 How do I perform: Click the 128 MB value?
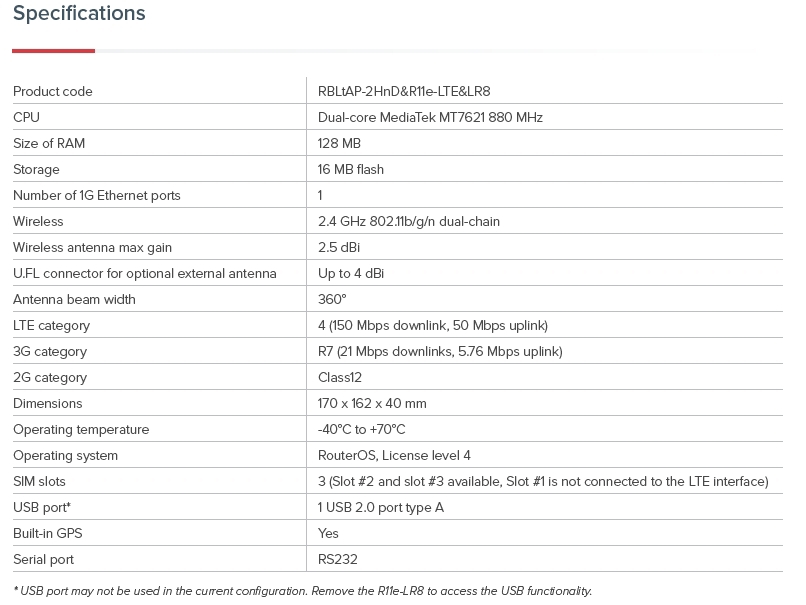tap(339, 144)
